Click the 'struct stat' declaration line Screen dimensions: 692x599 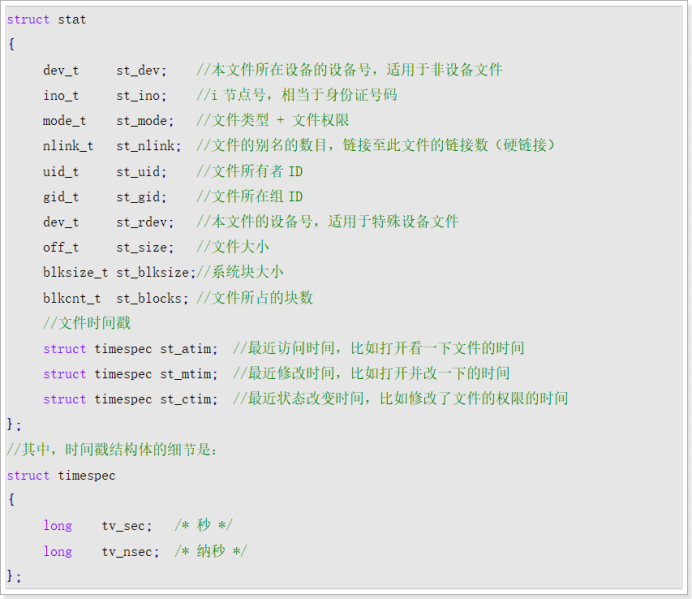(46, 19)
